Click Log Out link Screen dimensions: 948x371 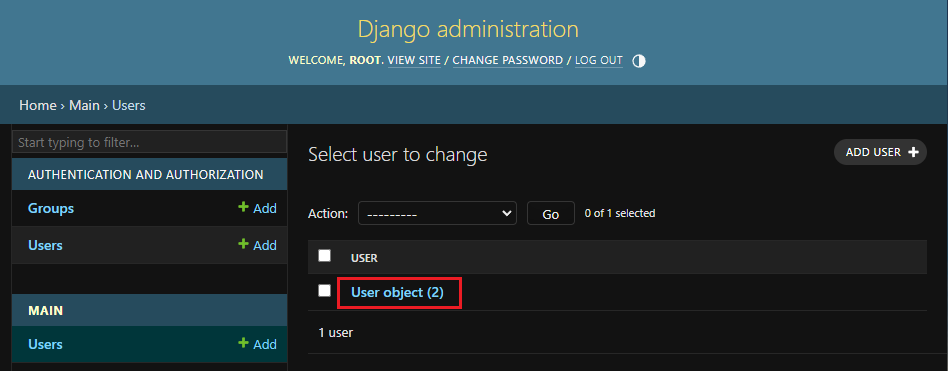[599, 60]
